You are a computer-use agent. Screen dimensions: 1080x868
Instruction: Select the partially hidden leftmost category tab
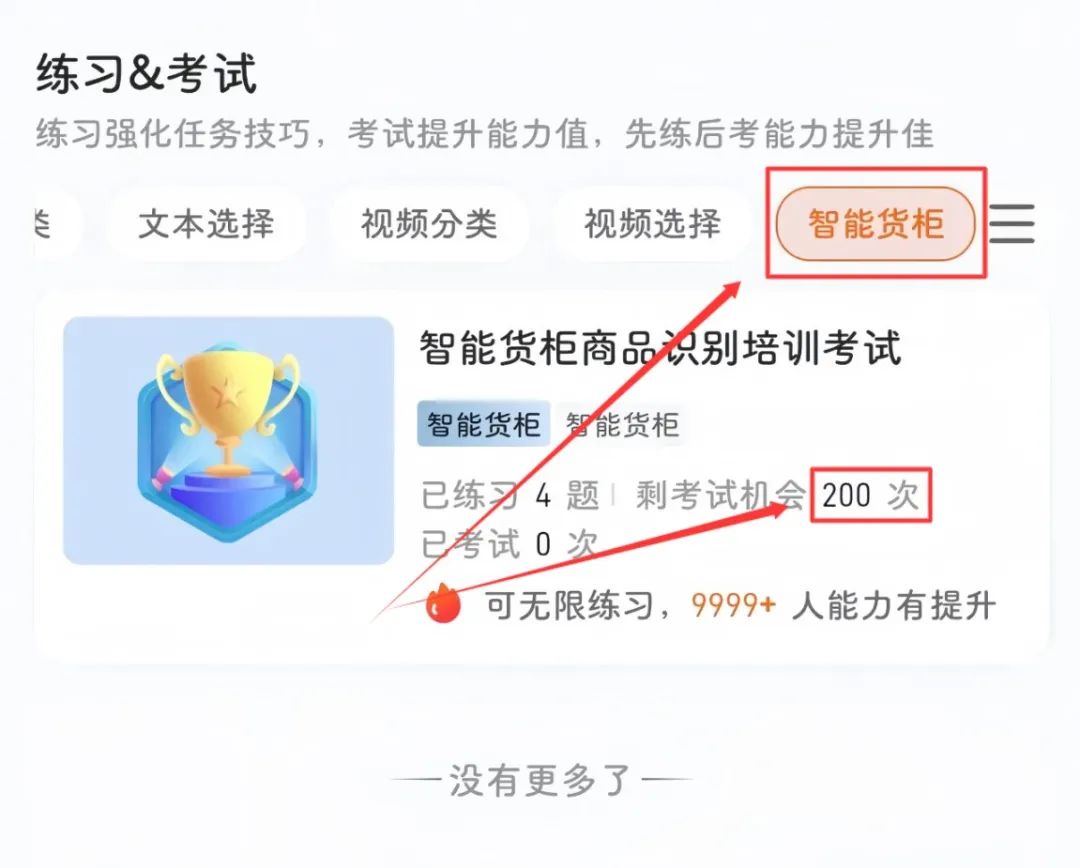[x=56, y=224]
